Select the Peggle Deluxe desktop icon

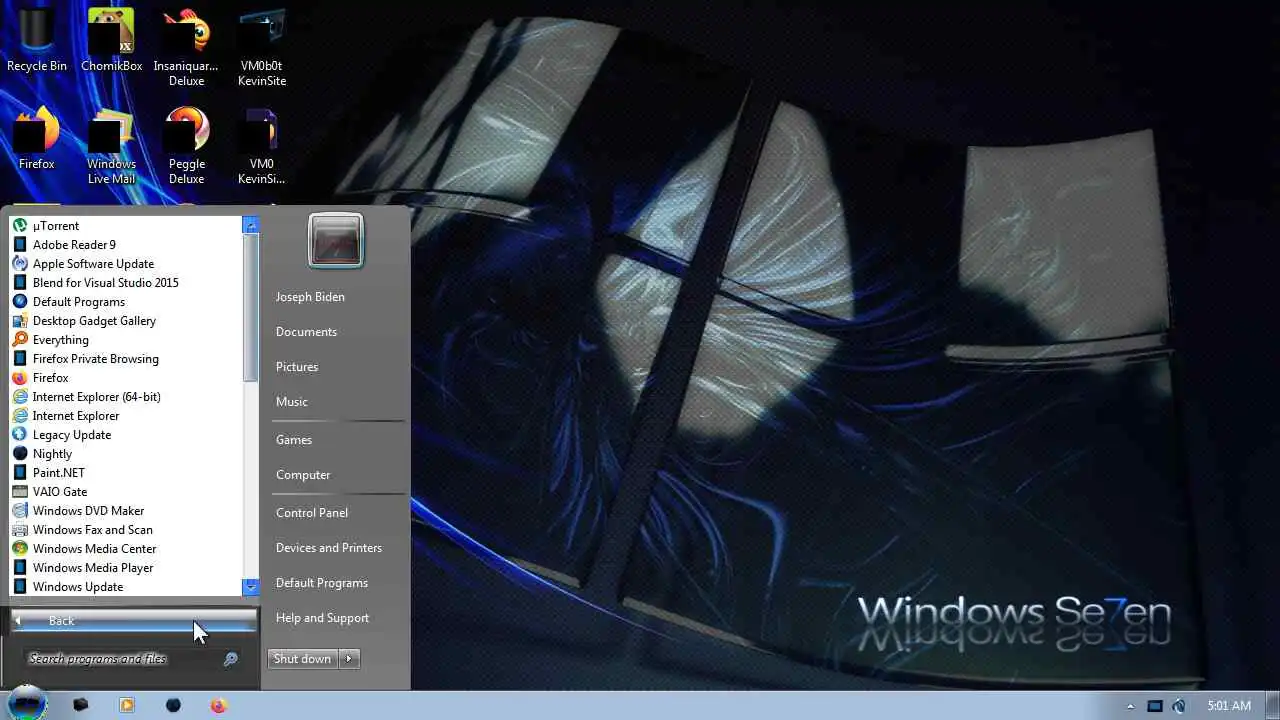(x=186, y=146)
